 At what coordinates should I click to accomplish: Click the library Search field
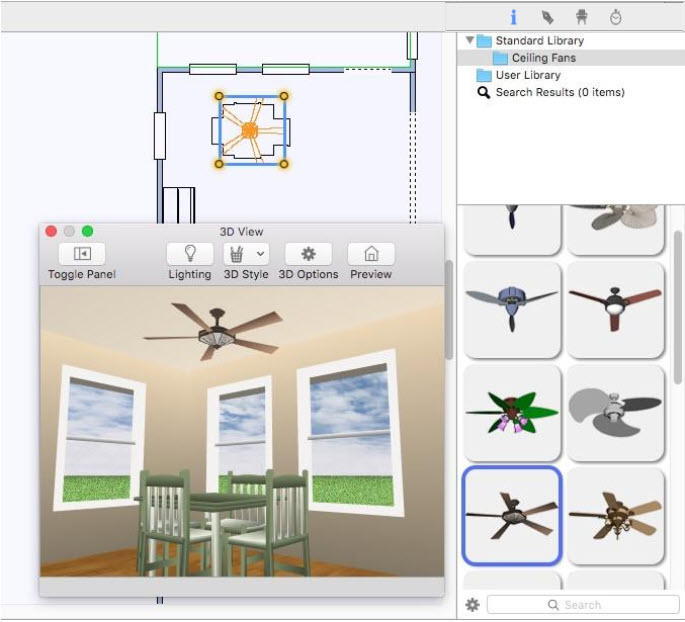click(x=583, y=605)
